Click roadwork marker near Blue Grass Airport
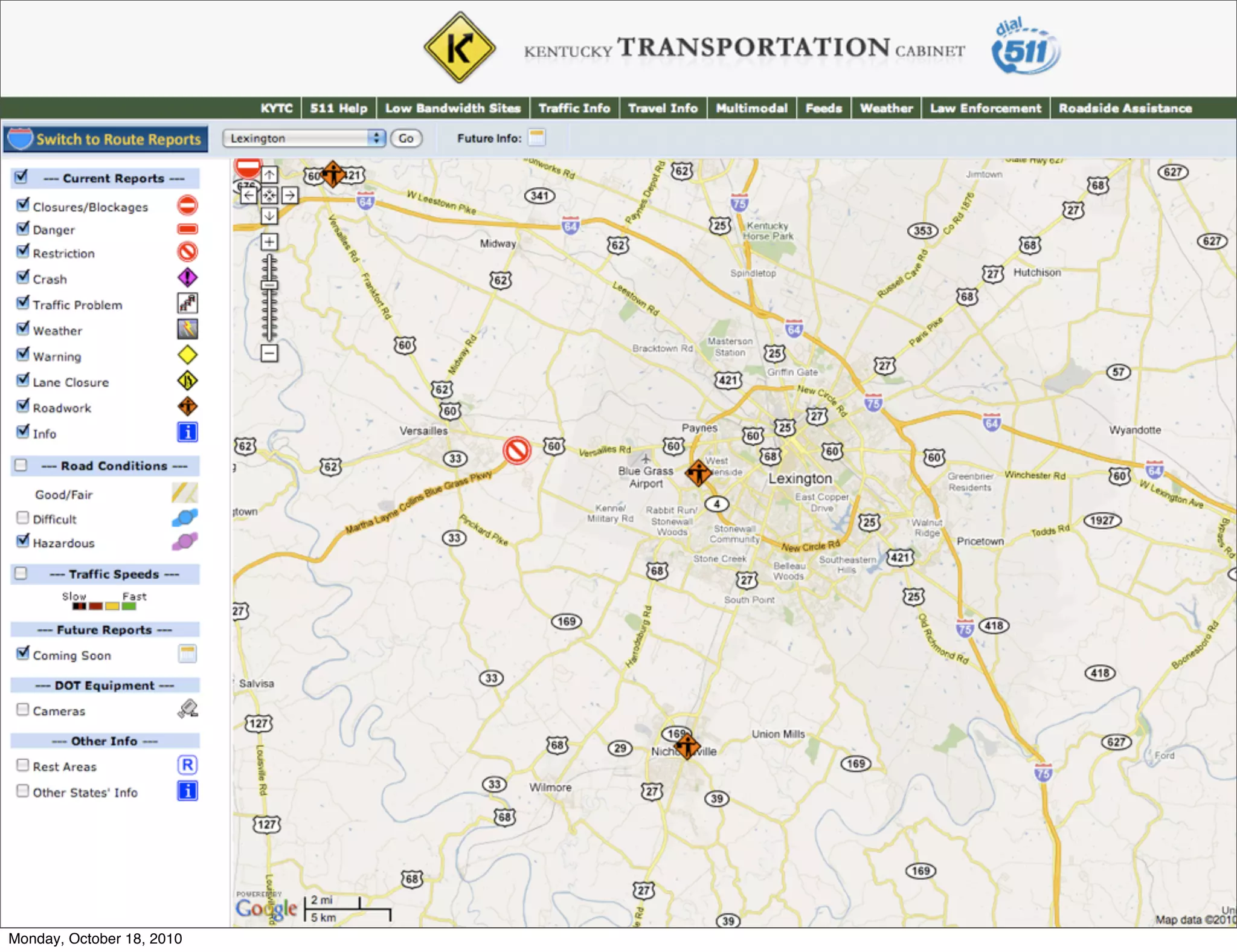1237x952 pixels. pos(698,472)
